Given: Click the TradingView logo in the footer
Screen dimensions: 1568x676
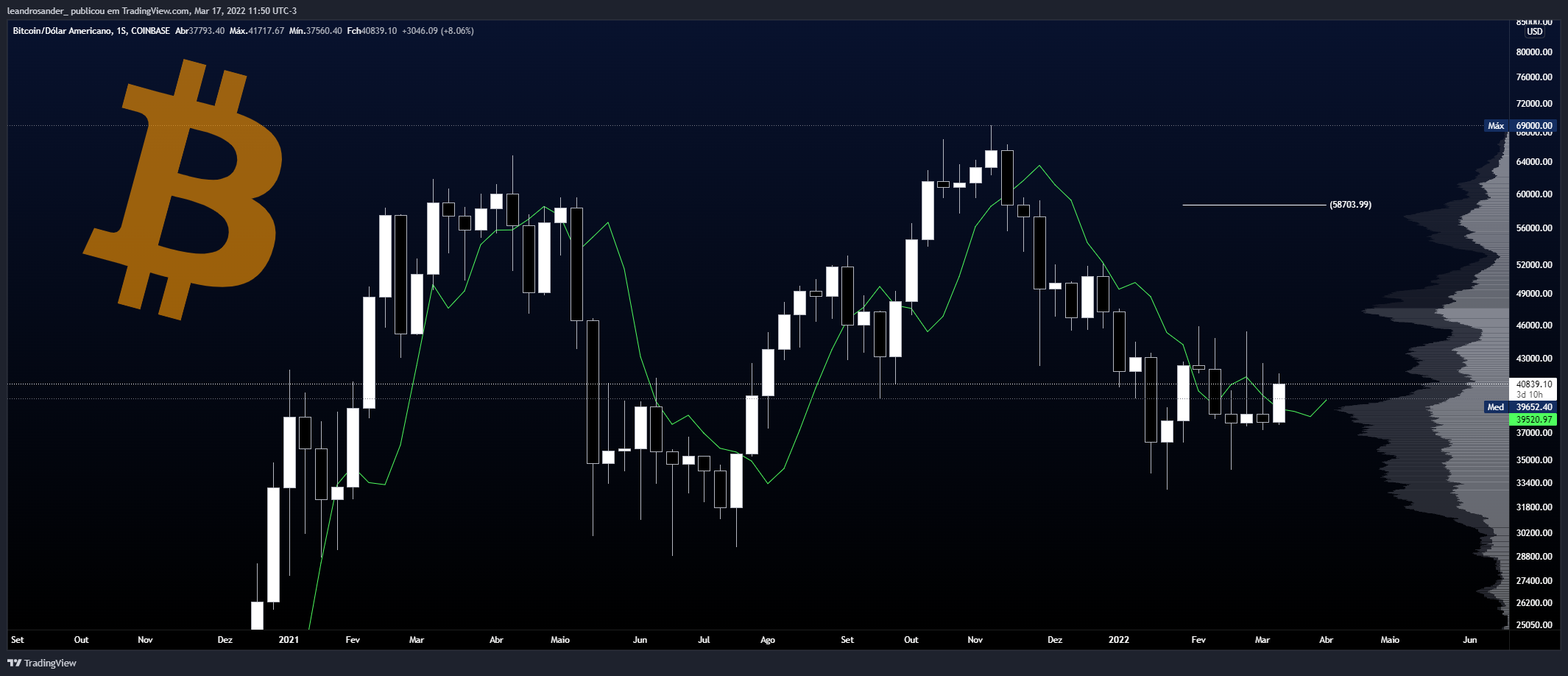Looking at the screenshot, I should 42,663.
